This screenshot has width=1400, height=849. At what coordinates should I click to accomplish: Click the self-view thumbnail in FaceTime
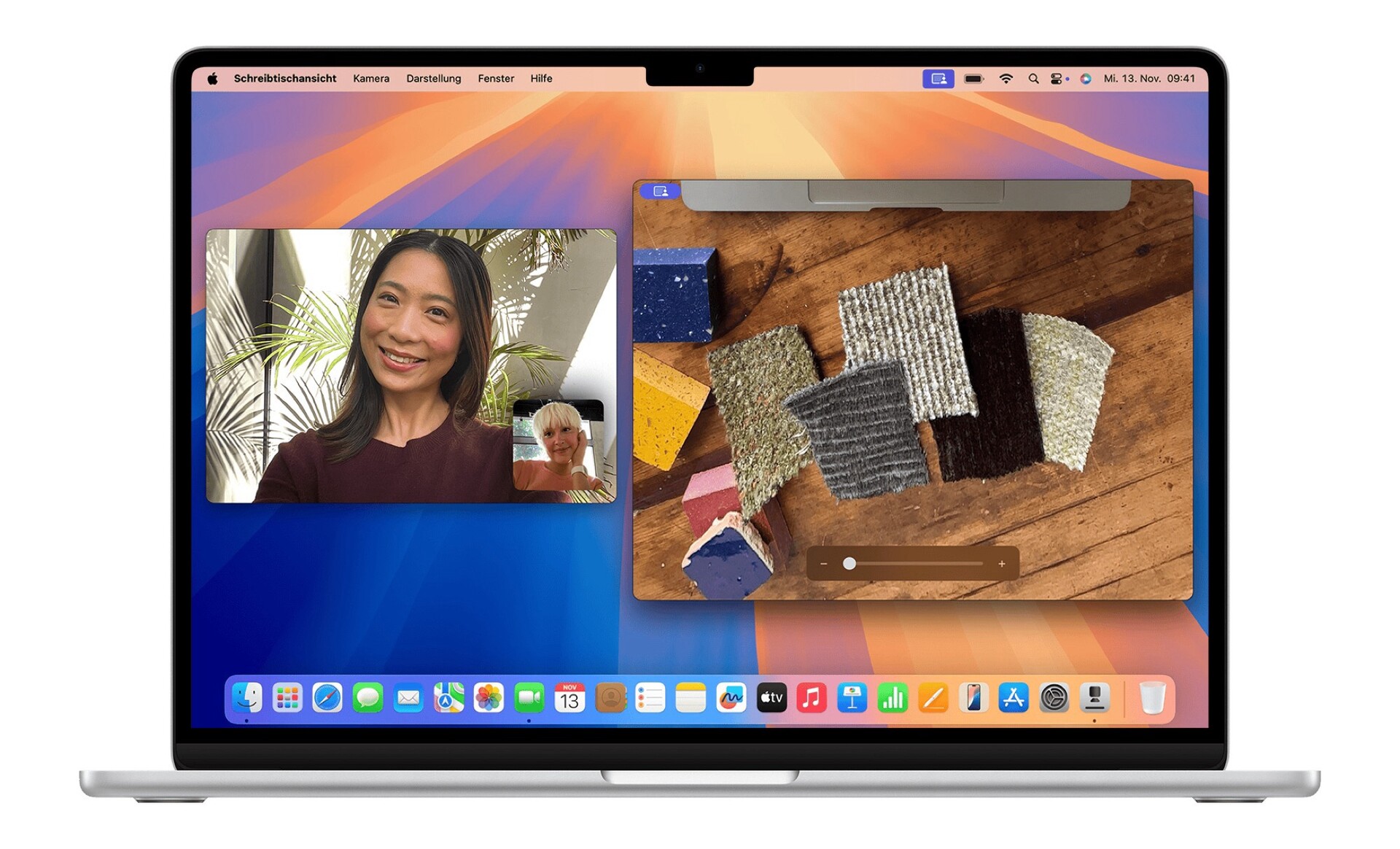(x=559, y=445)
